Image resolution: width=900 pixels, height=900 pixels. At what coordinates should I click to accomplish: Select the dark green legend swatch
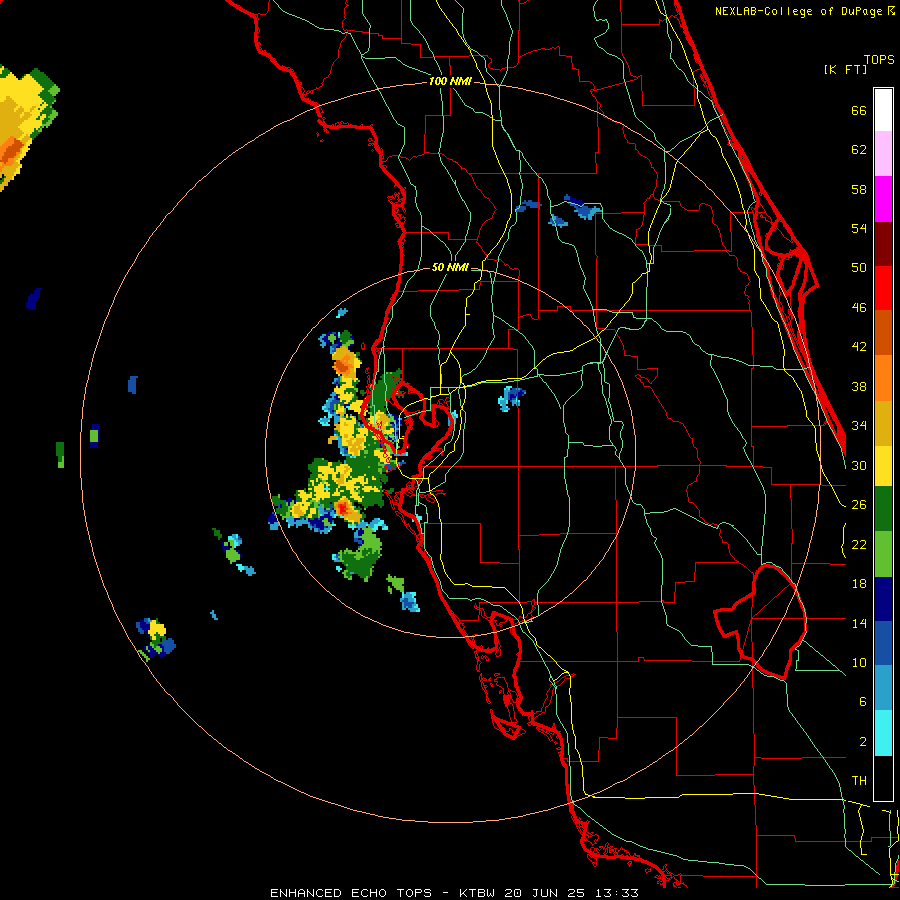point(883,509)
